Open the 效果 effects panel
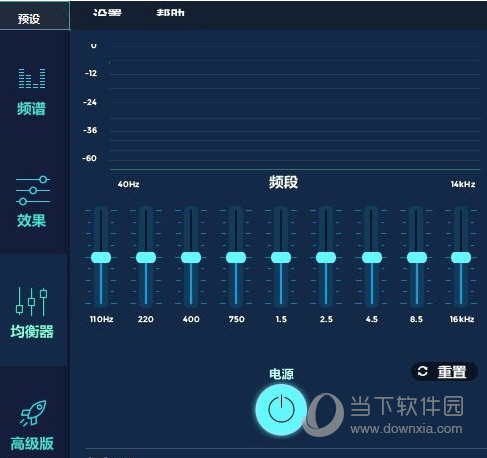This screenshot has width=487, height=458. click(x=32, y=202)
